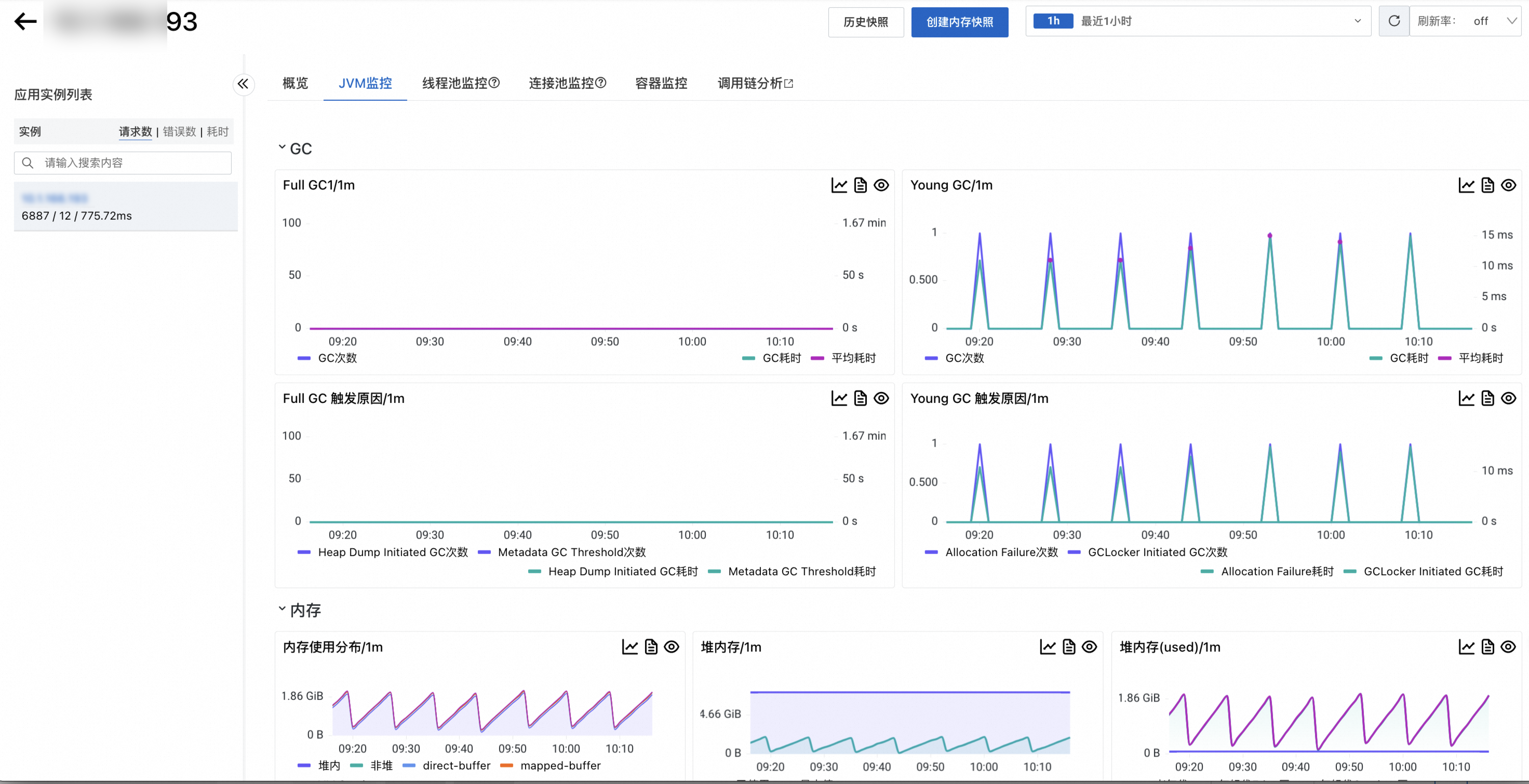Toggle GCLocker Initiated GC耗时 legend
The width and height of the screenshot is (1529, 784).
tap(1423, 572)
